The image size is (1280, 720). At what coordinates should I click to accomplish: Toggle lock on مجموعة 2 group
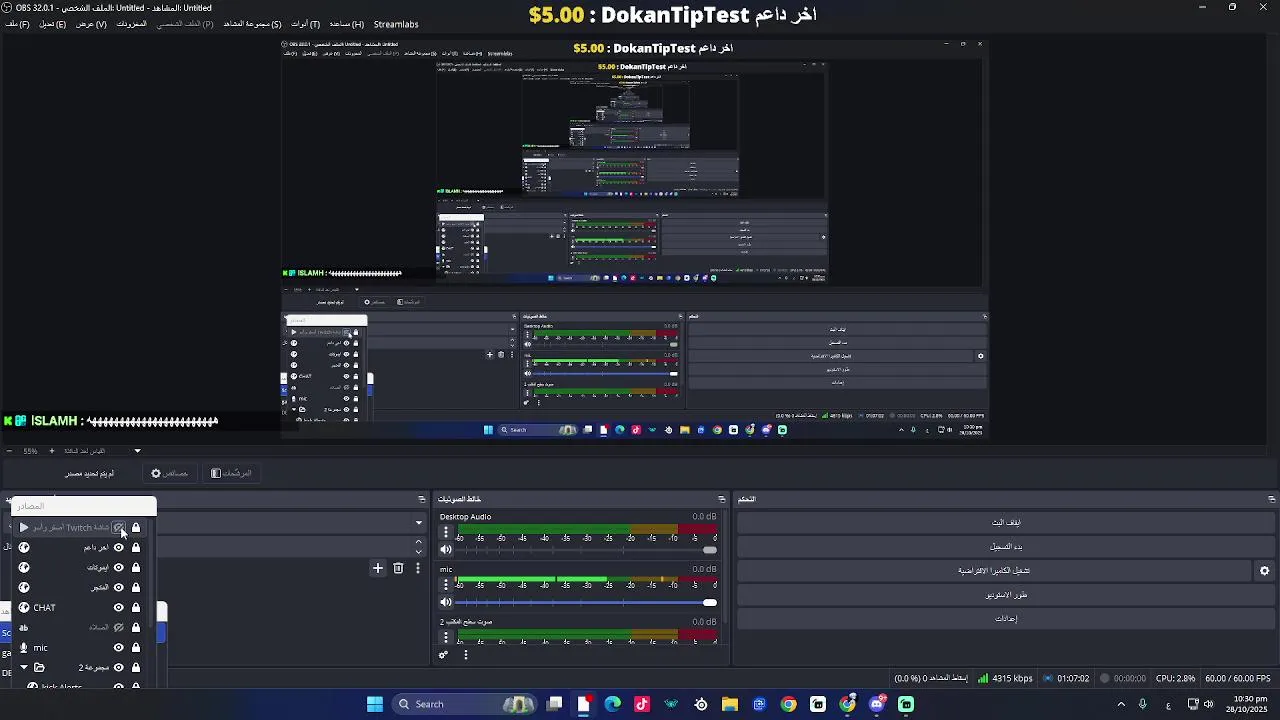click(x=136, y=667)
